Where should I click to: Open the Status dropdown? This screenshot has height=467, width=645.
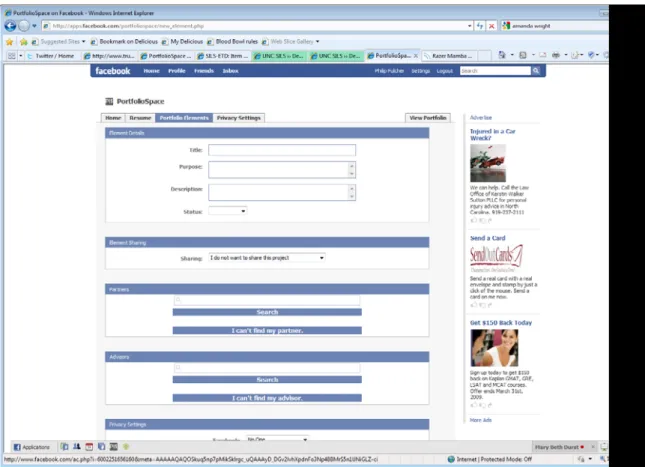(227, 211)
